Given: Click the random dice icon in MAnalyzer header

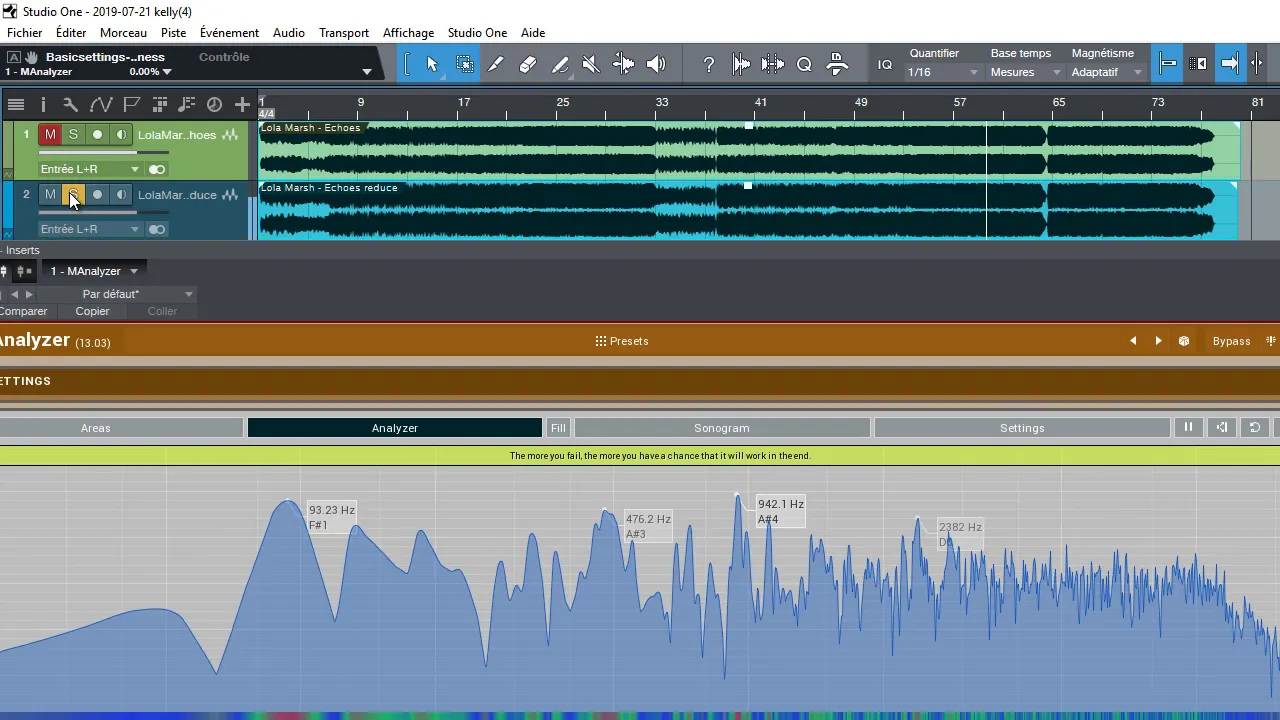Looking at the screenshot, I should point(1184,341).
